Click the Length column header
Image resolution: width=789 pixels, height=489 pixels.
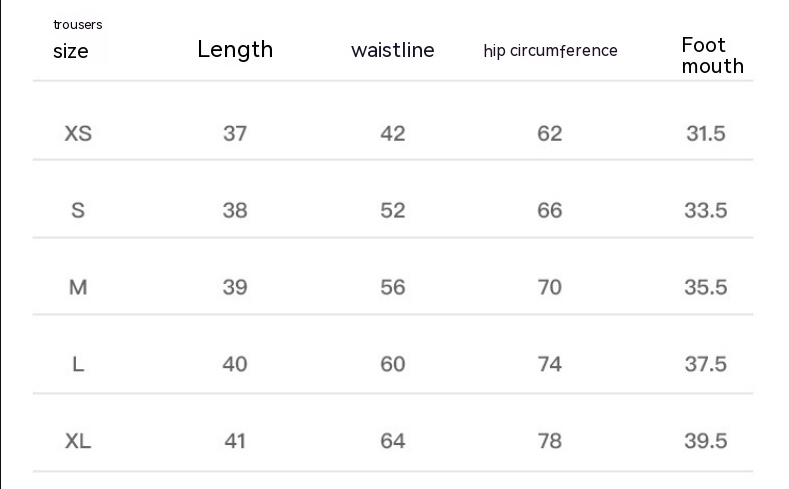235,50
